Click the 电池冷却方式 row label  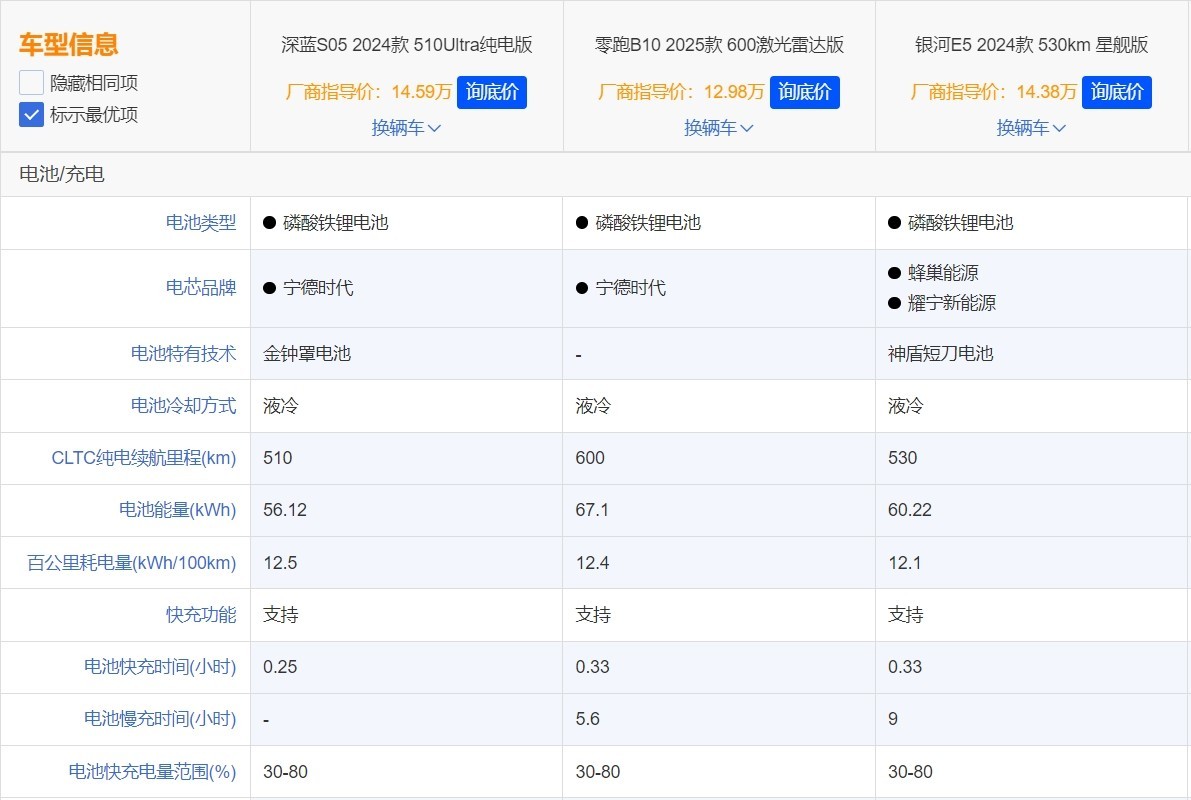tap(183, 406)
